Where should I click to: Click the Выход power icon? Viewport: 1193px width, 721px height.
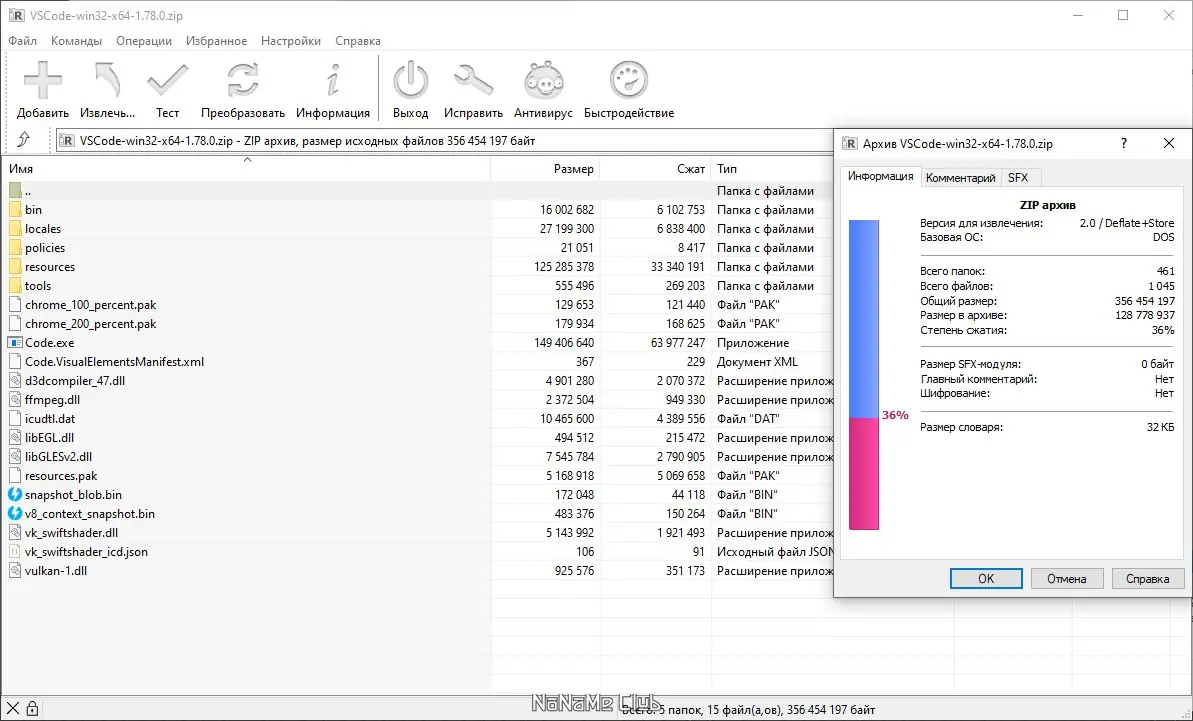(410, 80)
